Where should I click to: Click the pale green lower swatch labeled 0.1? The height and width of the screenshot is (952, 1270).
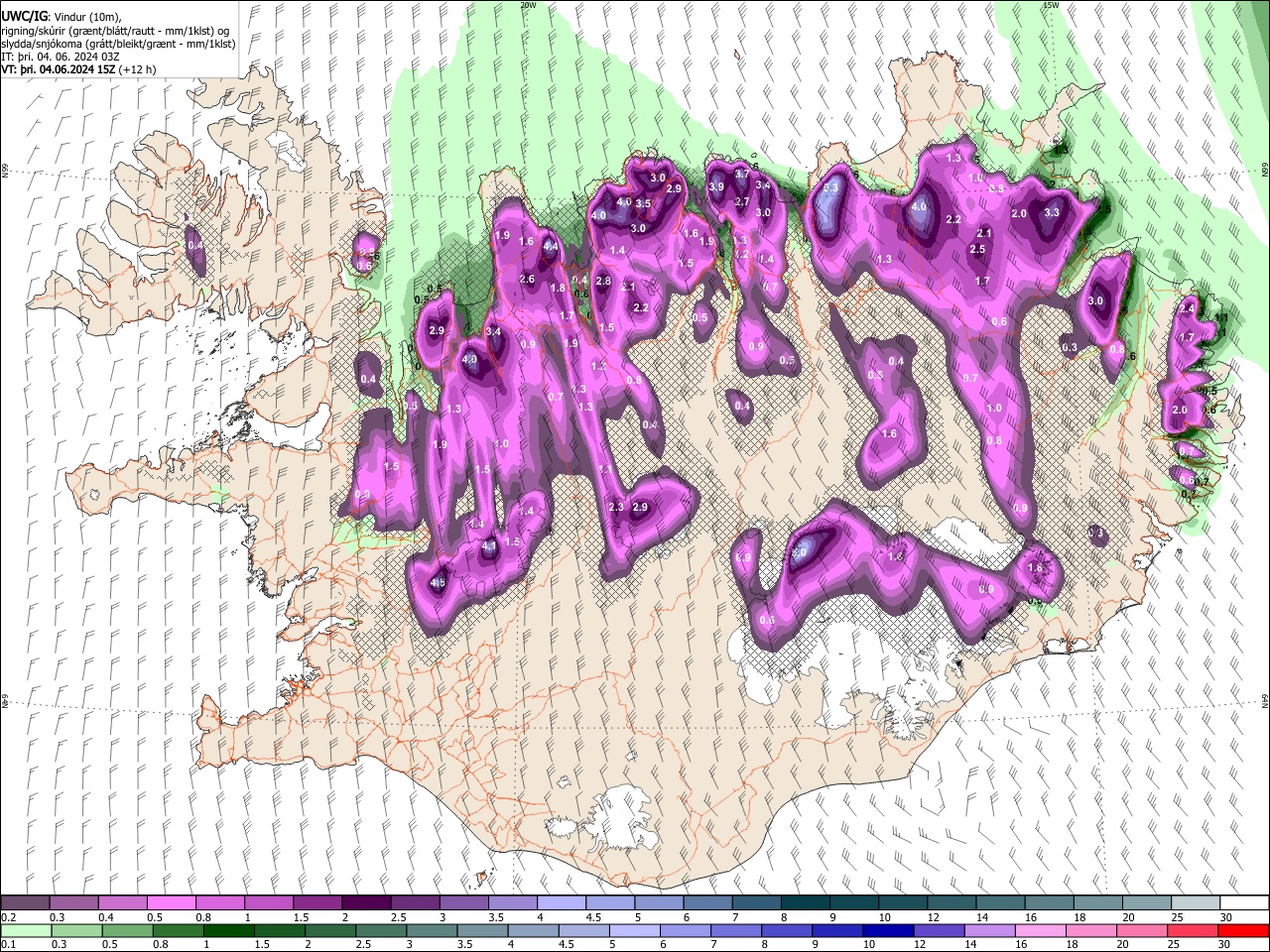pos(25,930)
